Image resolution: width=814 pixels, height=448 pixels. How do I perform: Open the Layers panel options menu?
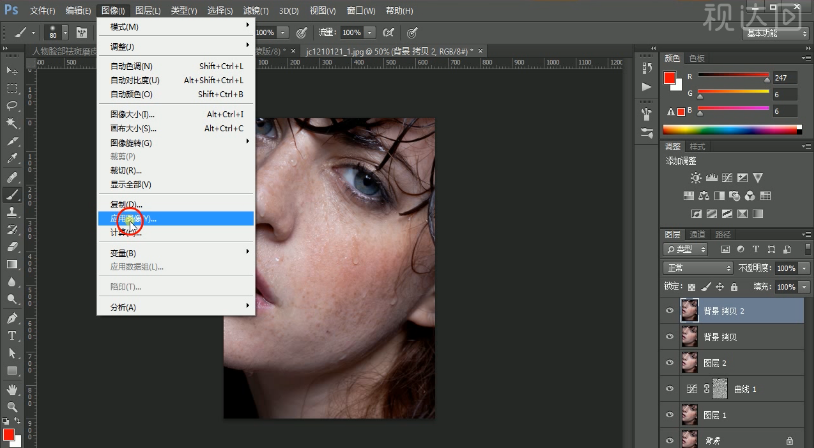tap(806, 234)
